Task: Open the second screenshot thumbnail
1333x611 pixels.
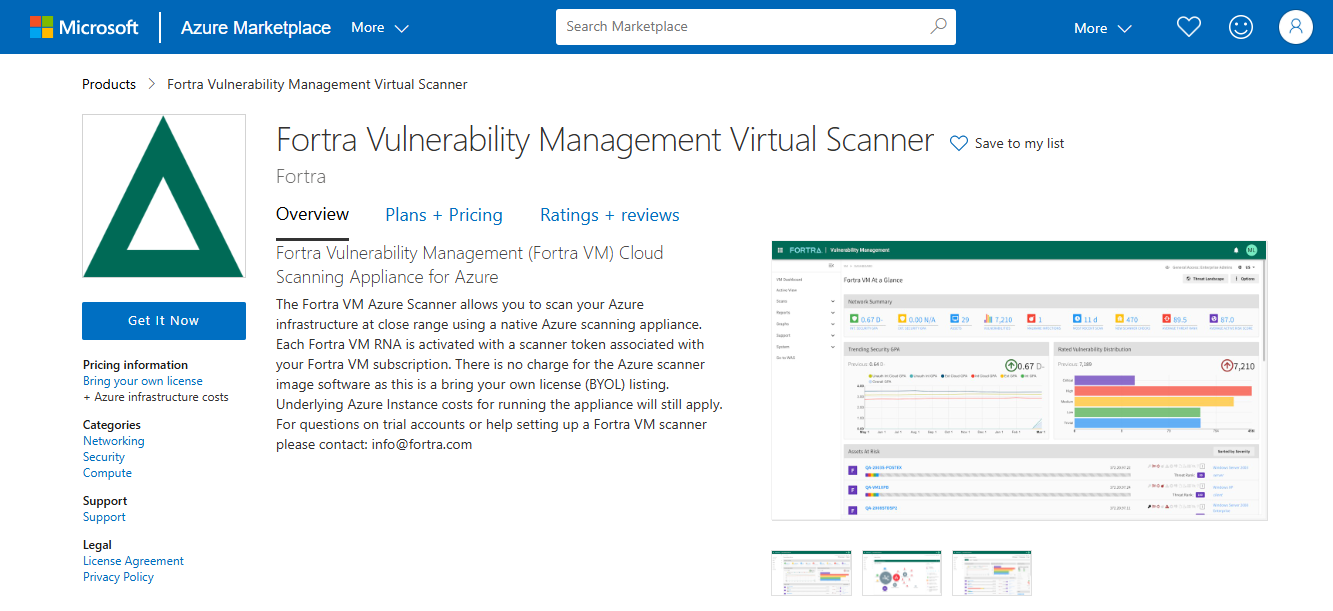Action: (901, 573)
